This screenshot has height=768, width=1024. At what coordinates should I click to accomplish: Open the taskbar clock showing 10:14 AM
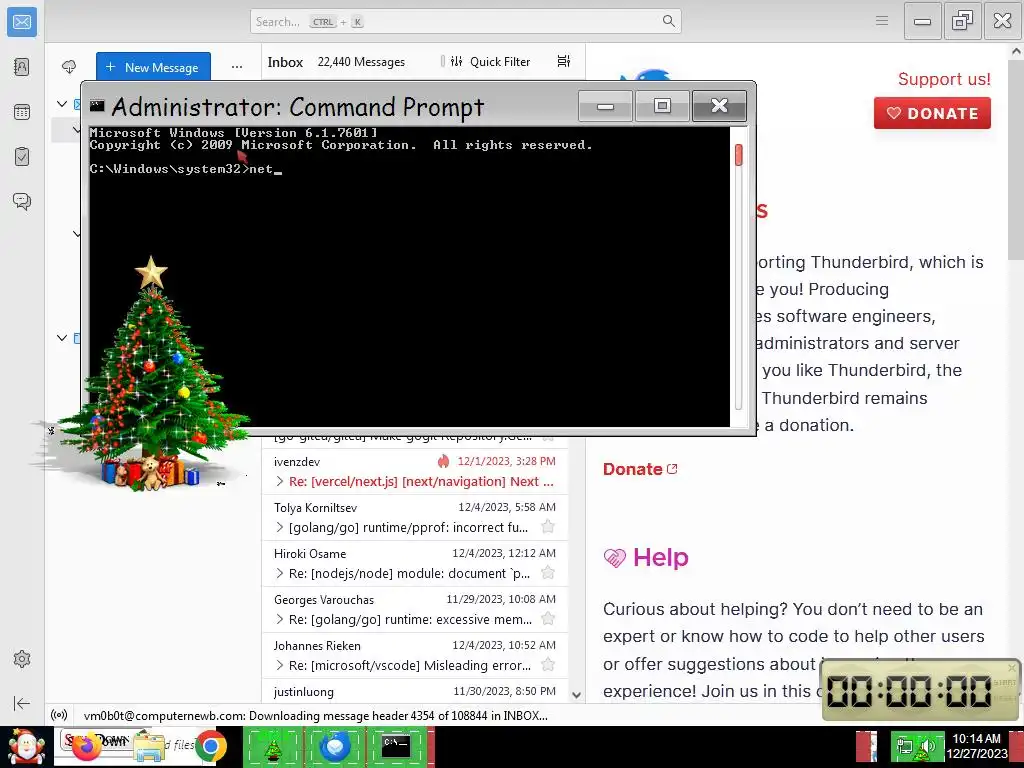click(976, 746)
